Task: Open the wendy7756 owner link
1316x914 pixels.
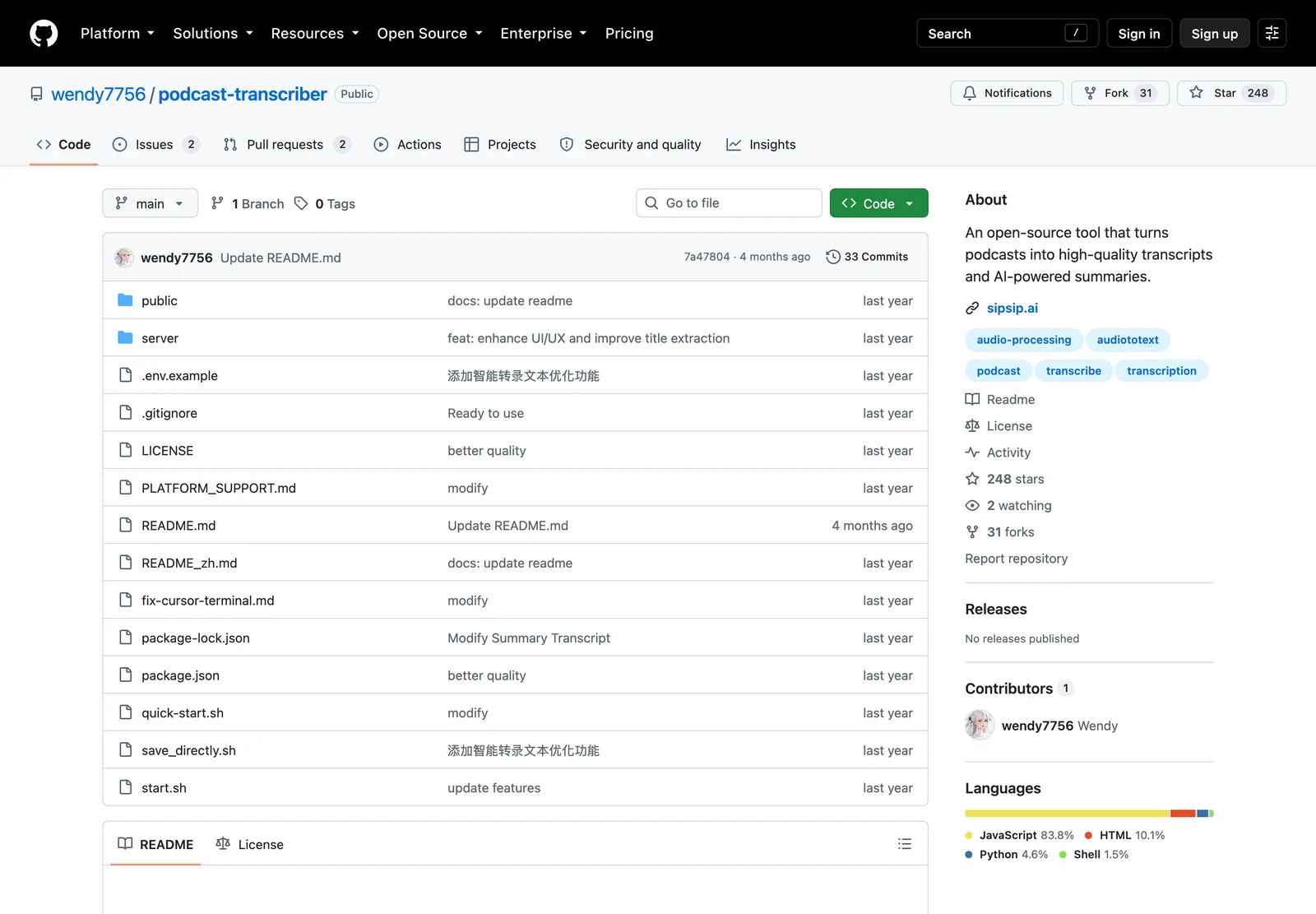Action: (99, 94)
